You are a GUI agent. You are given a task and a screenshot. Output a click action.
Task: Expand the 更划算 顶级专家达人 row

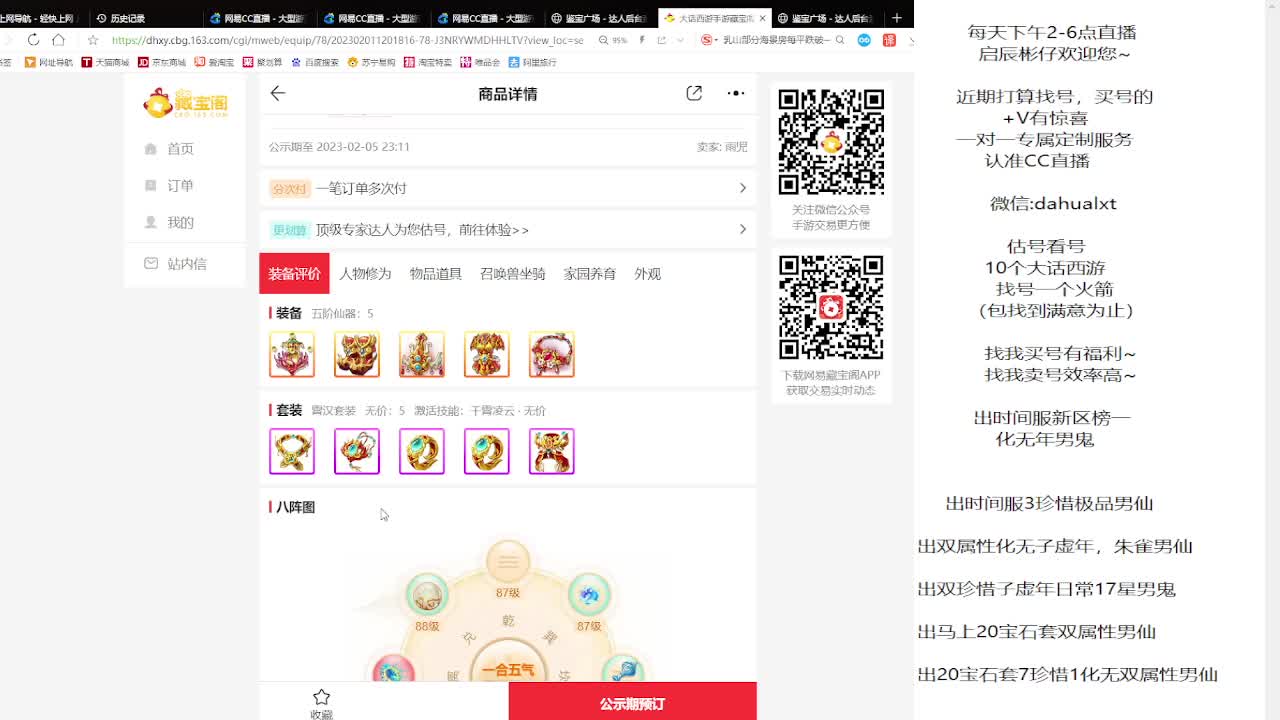(x=508, y=230)
